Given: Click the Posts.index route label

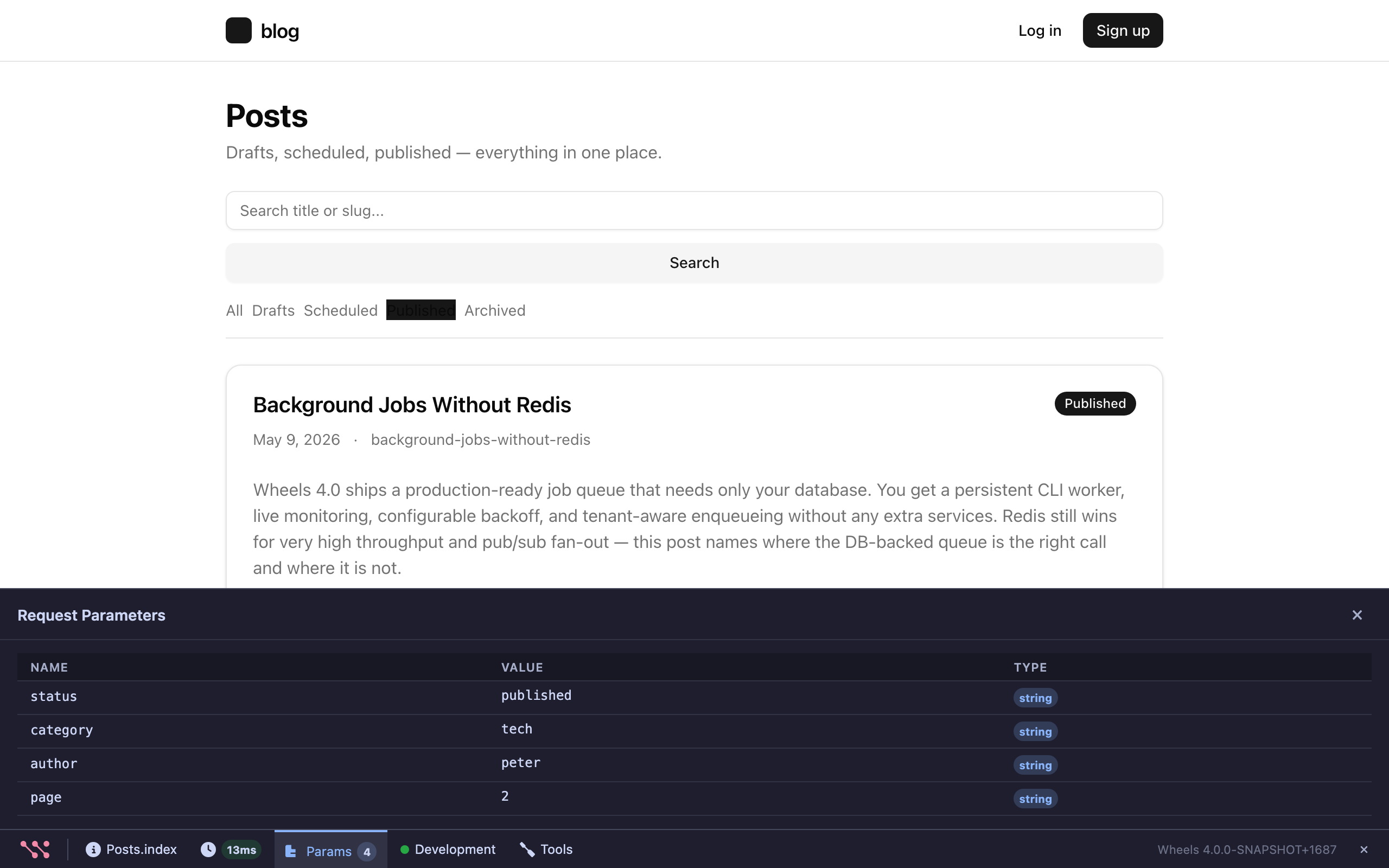Looking at the screenshot, I should 141,849.
